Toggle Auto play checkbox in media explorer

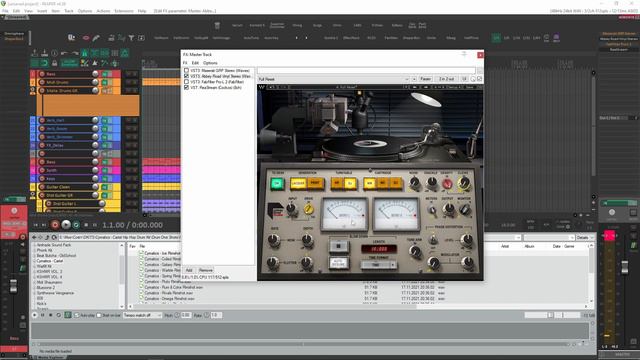click(76, 315)
